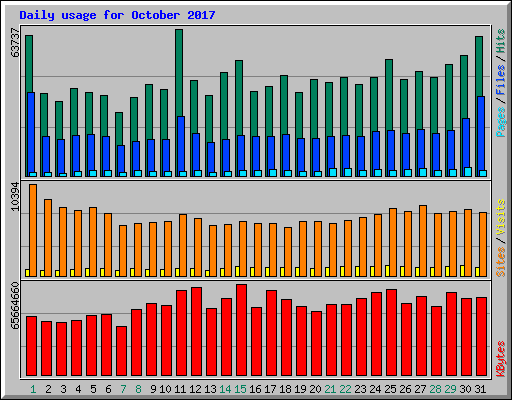Click day 5 on the x-axis
Image resolution: width=512 pixels, height=400 pixels.
93,389
